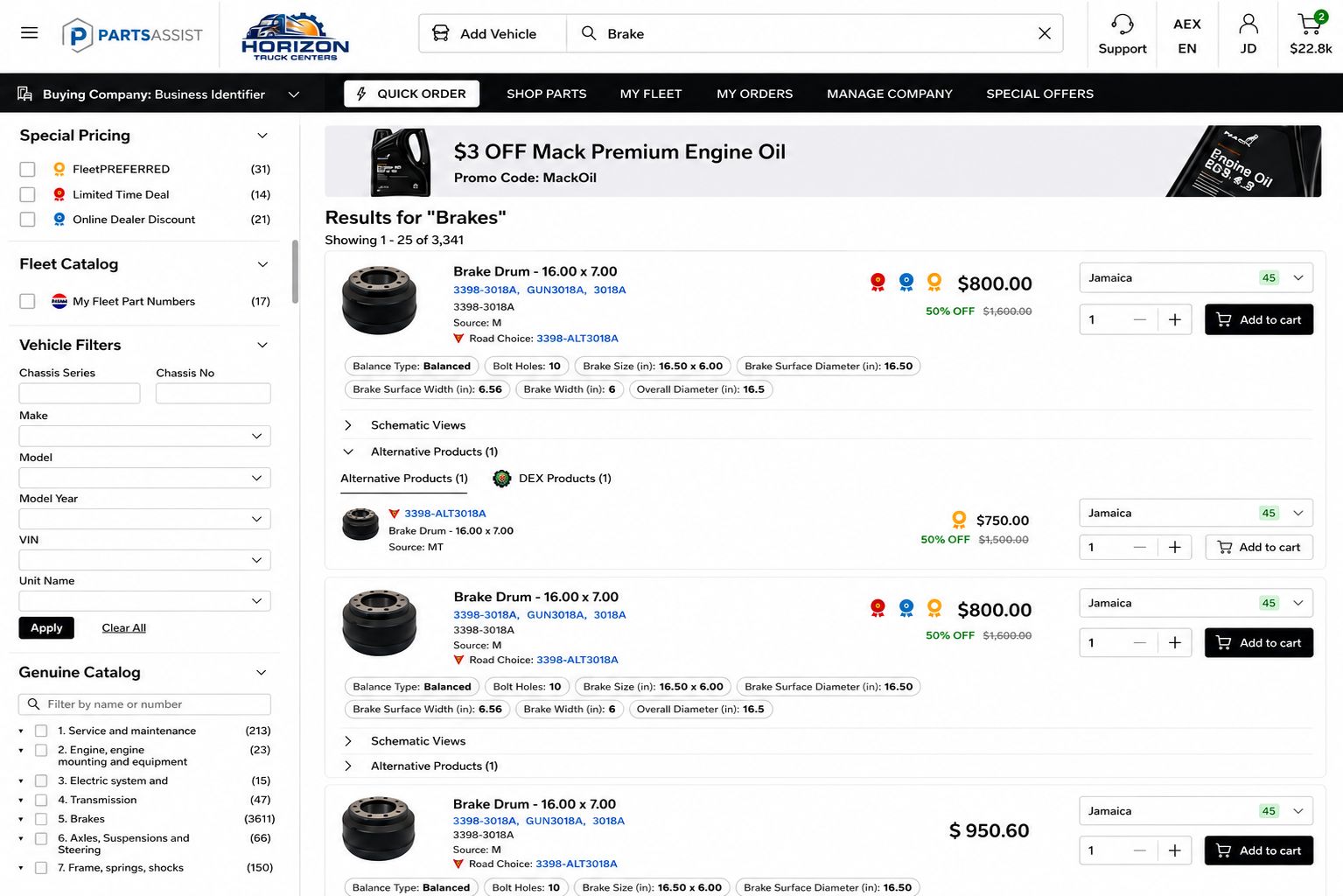Click the Apply filters button
1343x896 pixels.
coord(46,627)
